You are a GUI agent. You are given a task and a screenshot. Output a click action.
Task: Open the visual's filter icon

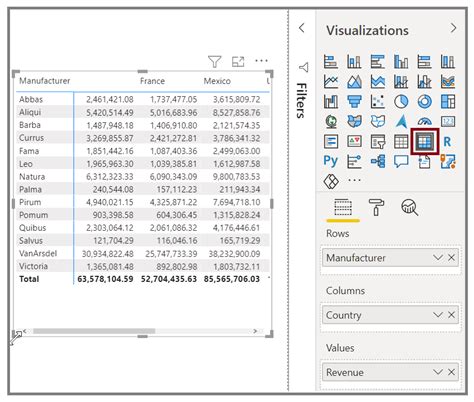click(x=214, y=61)
